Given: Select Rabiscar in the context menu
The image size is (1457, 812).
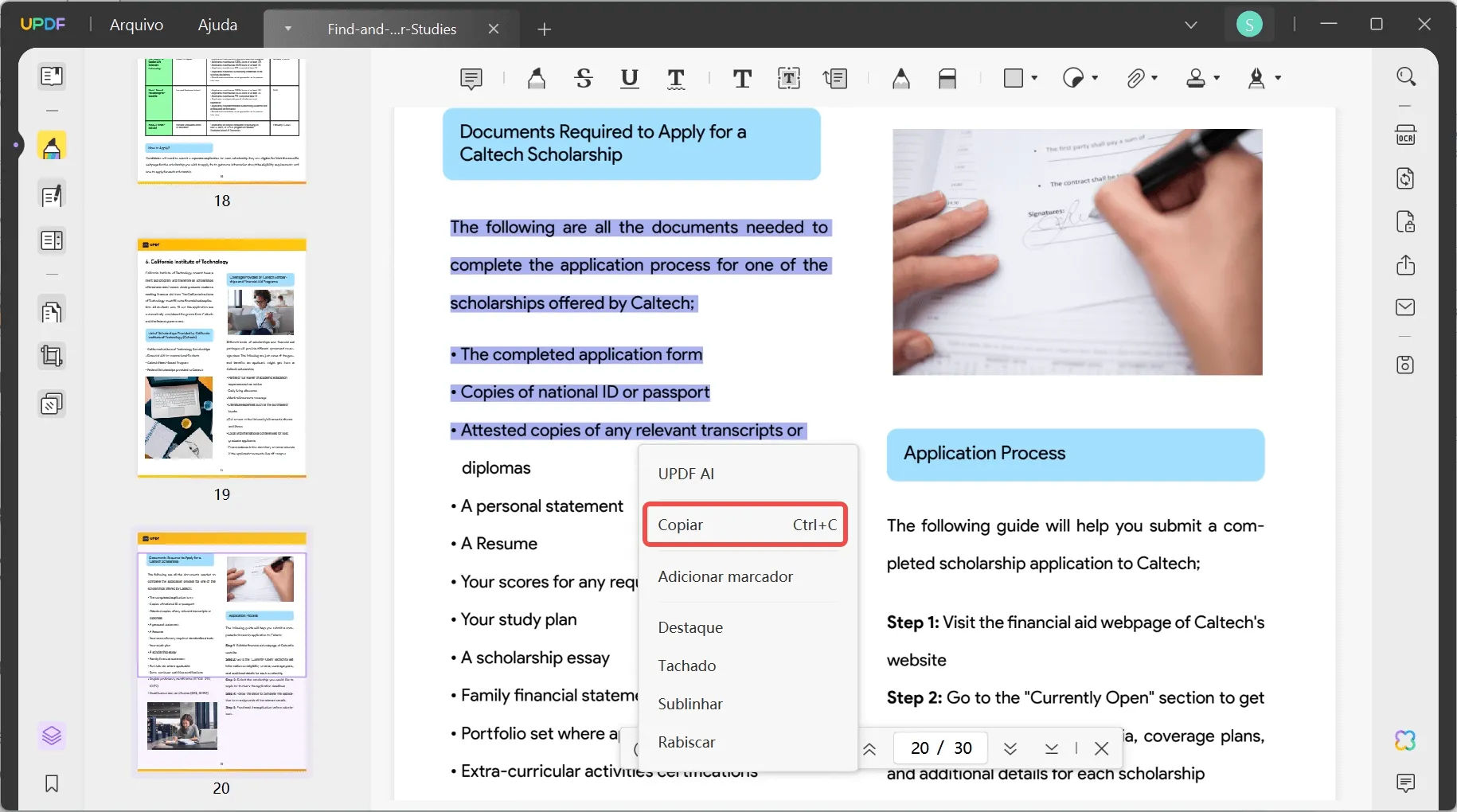Looking at the screenshot, I should (x=747, y=742).
